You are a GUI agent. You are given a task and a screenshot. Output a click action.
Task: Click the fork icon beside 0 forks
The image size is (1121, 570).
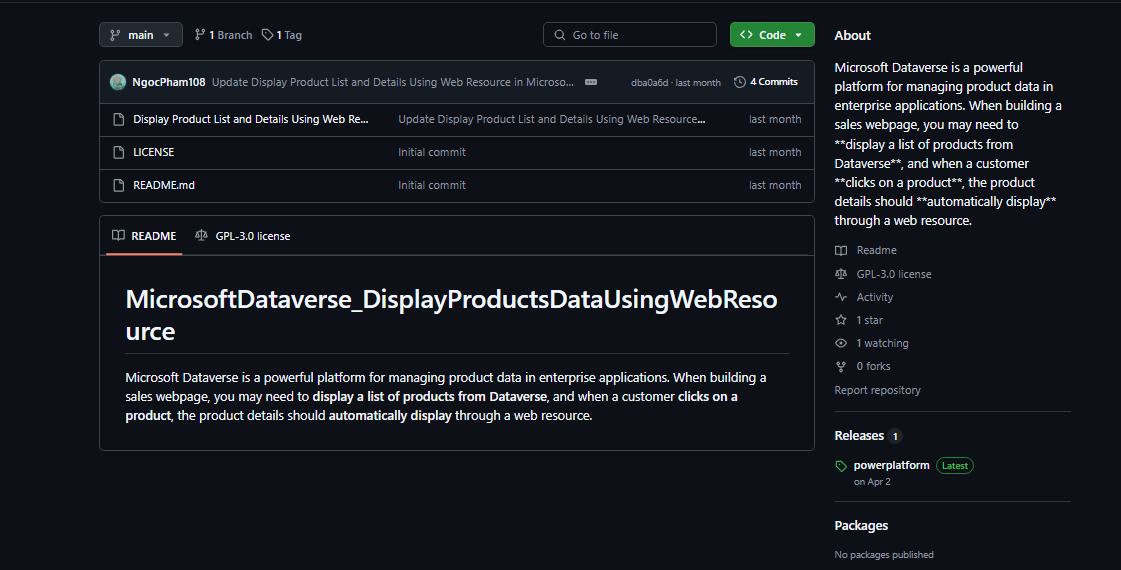coord(841,366)
